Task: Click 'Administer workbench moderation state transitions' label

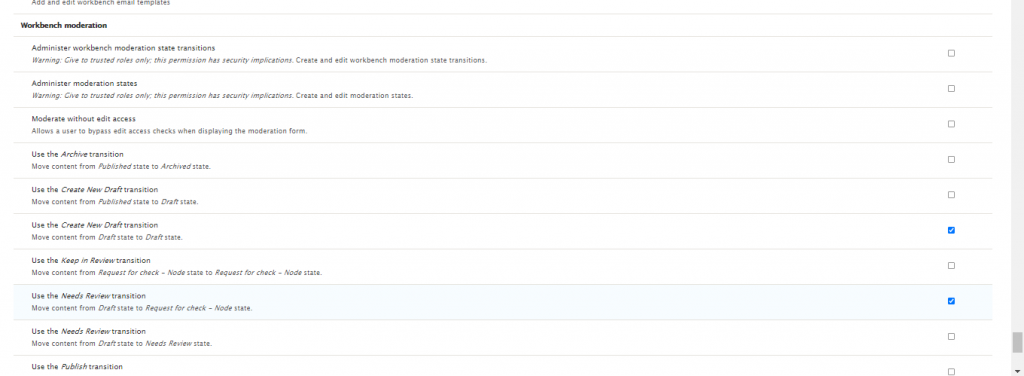Action: coord(123,48)
